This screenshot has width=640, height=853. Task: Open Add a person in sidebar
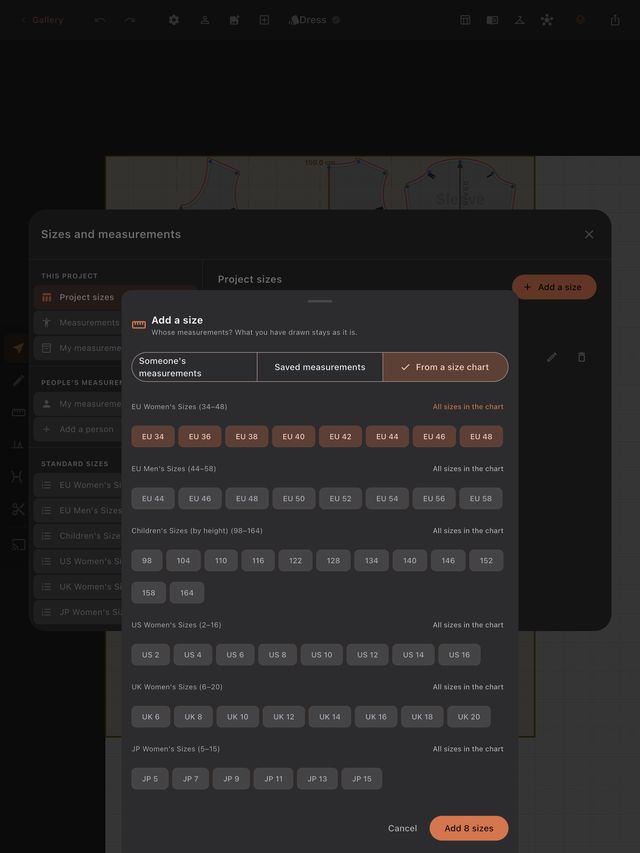[x=77, y=429]
